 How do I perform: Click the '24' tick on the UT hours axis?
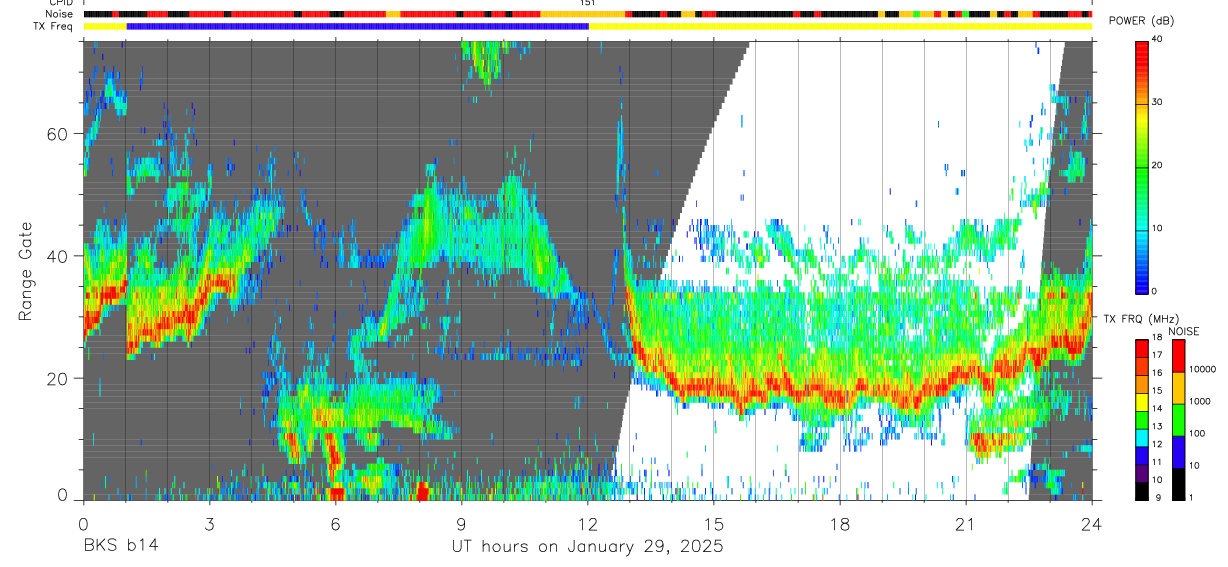(x=1092, y=524)
